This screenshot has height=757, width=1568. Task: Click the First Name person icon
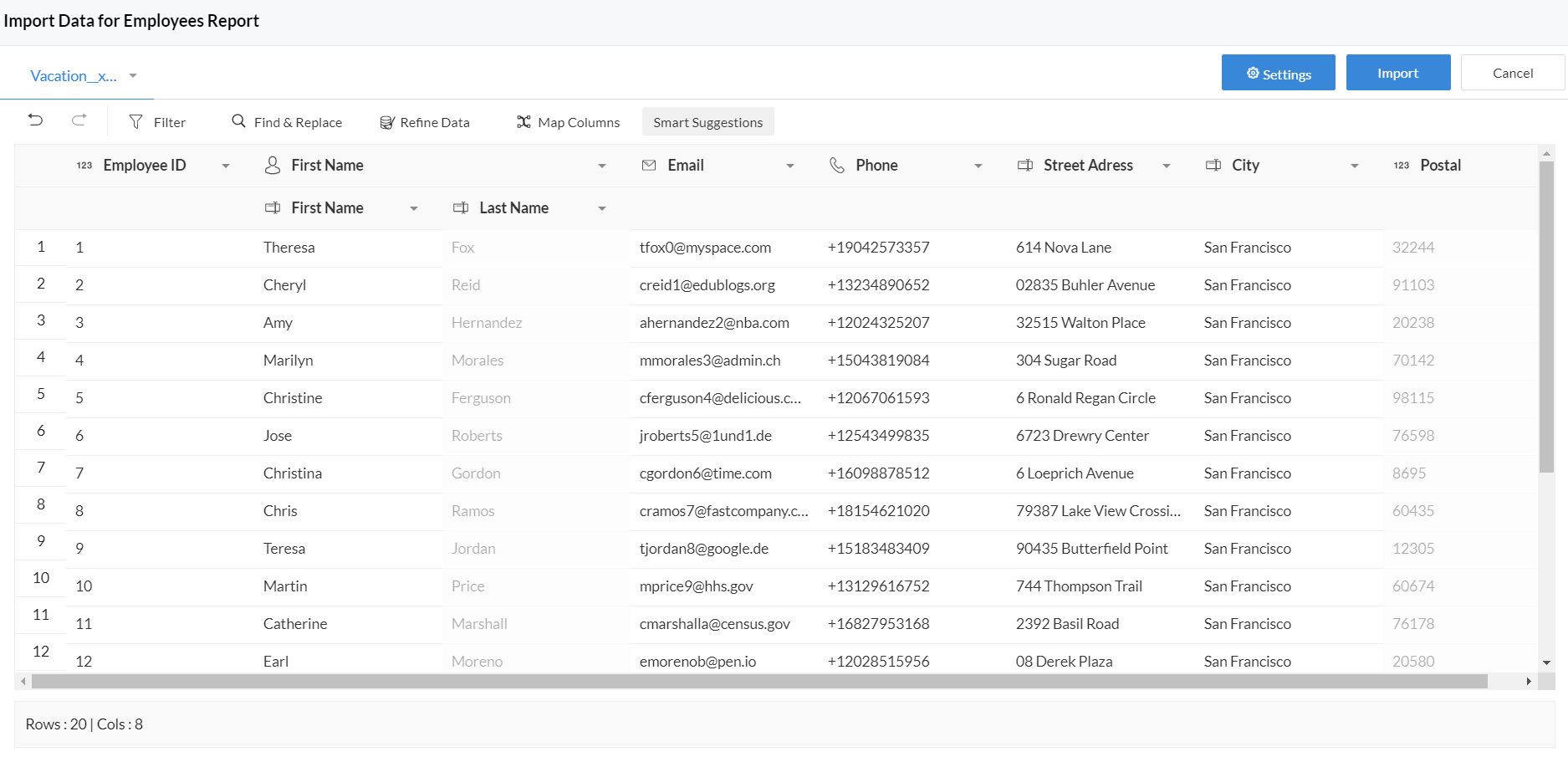[x=272, y=166]
